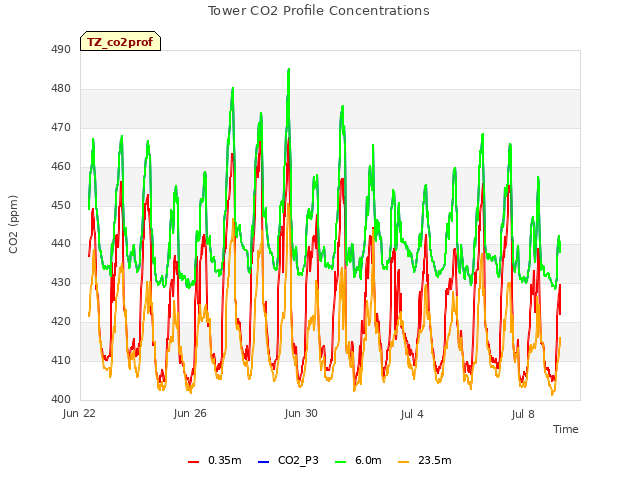The height and width of the screenshot is (480, 640).
Task: Click the 'Jun 26' x-axis tick label
Action: [x=190, y=413]
